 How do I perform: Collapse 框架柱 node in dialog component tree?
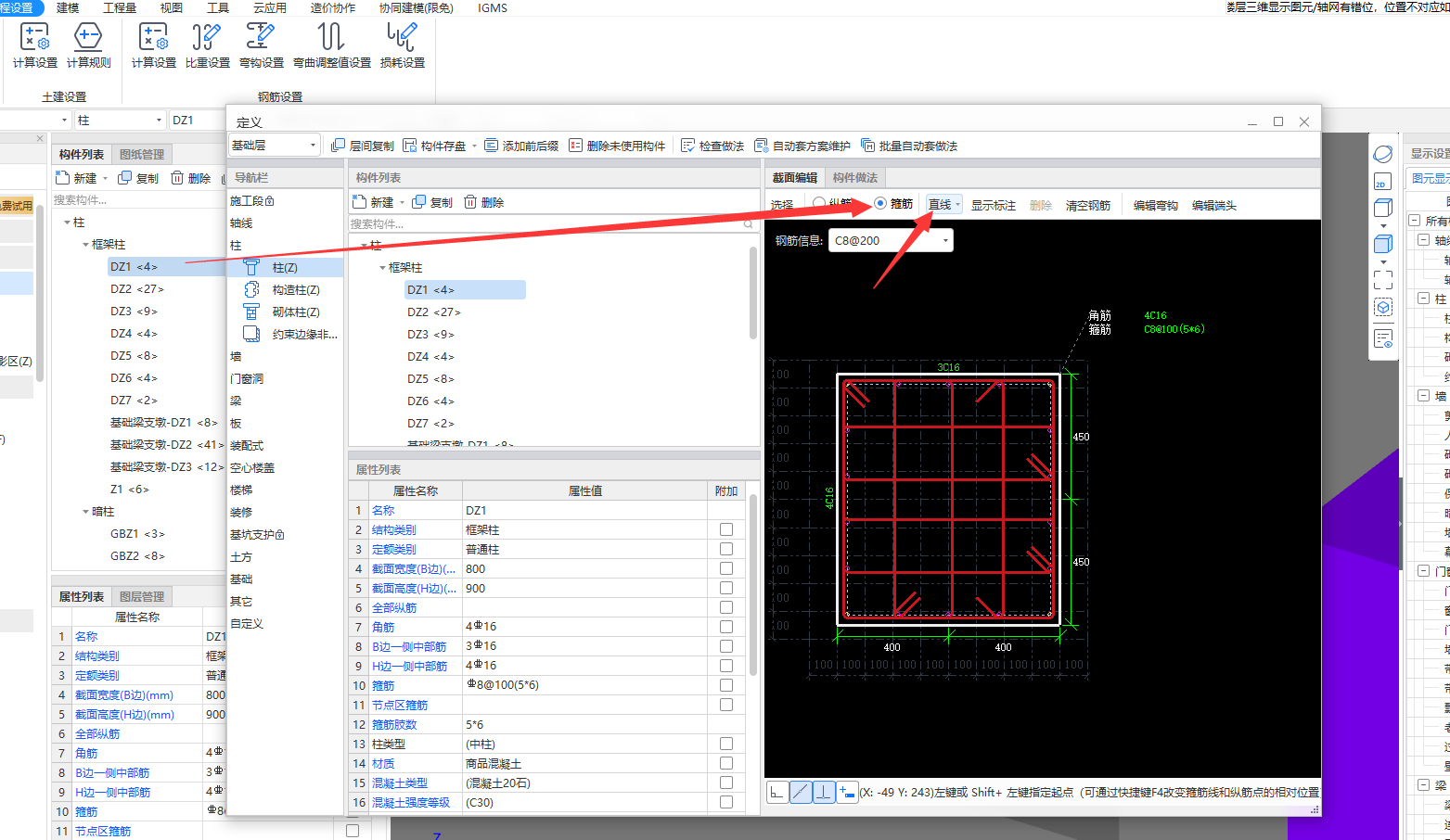coord(382,267)
